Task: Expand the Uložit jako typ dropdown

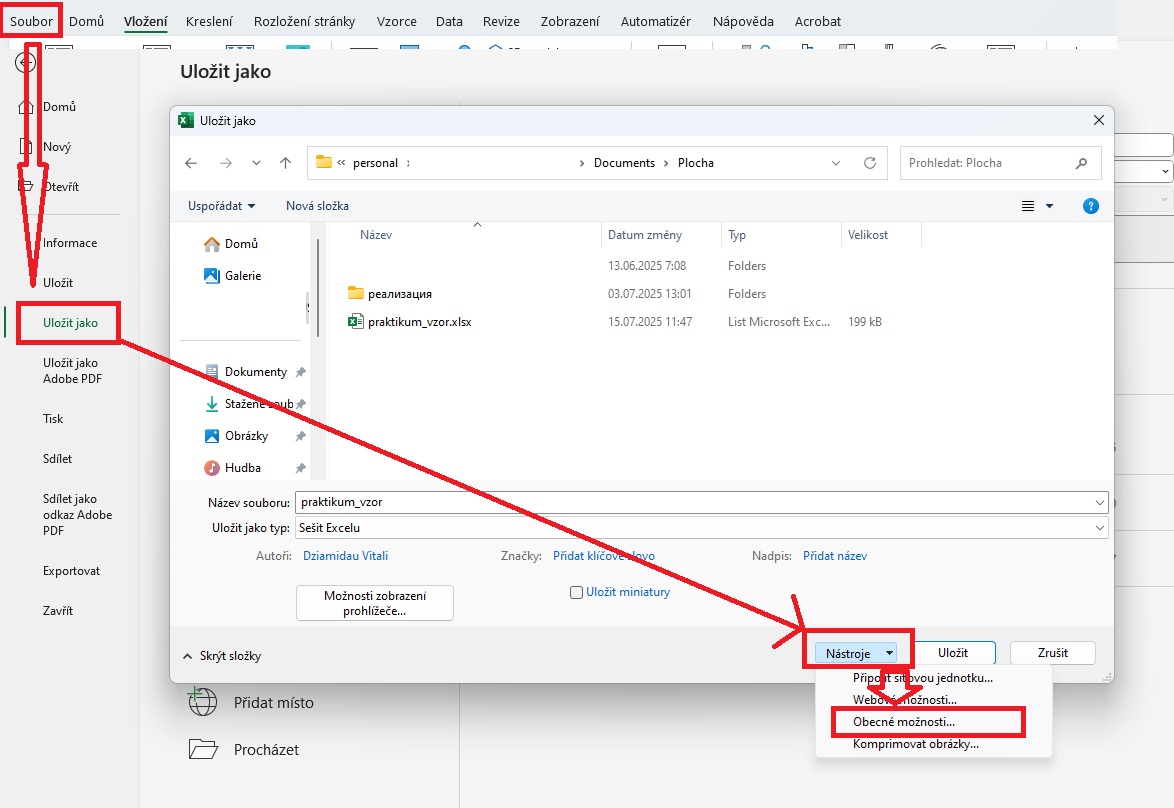Action: [x=1100, y=527]
